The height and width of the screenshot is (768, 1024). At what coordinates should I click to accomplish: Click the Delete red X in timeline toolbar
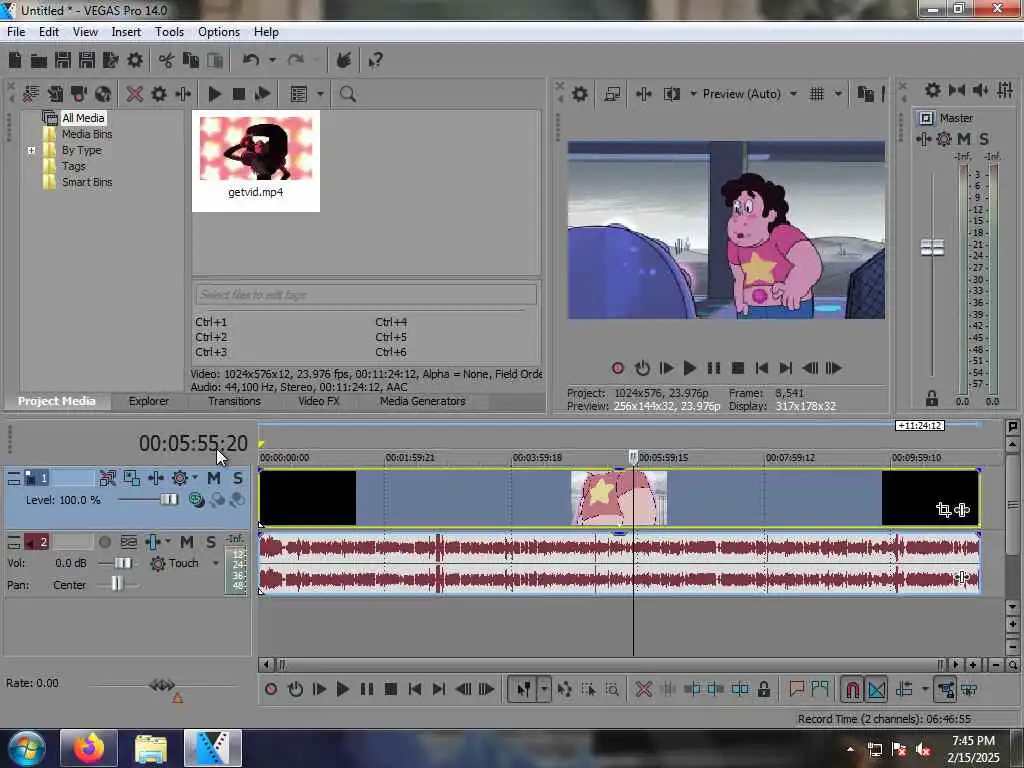[x=643, y=689]
